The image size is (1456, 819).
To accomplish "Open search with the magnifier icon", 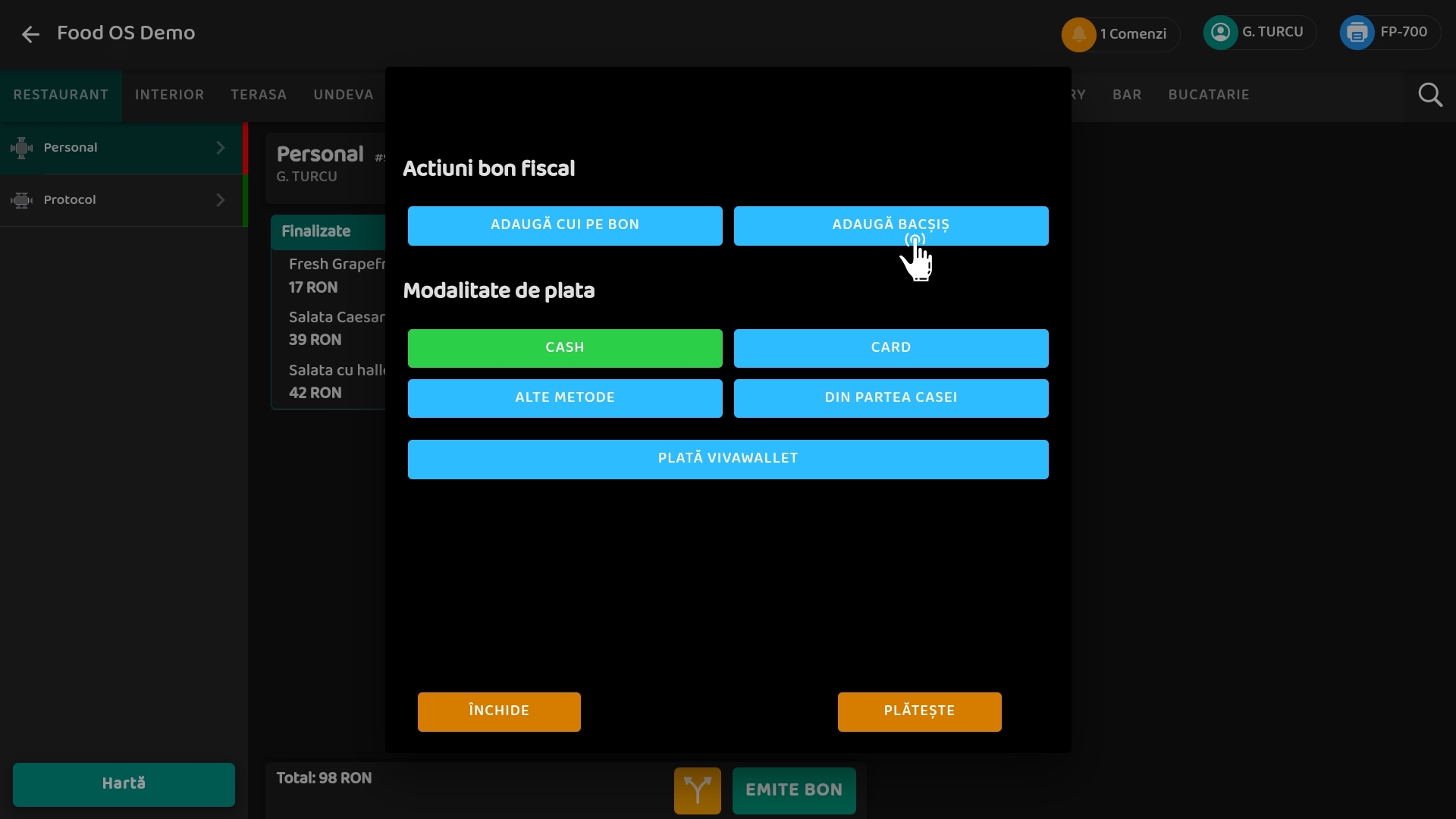I will tap(1430, 95).
